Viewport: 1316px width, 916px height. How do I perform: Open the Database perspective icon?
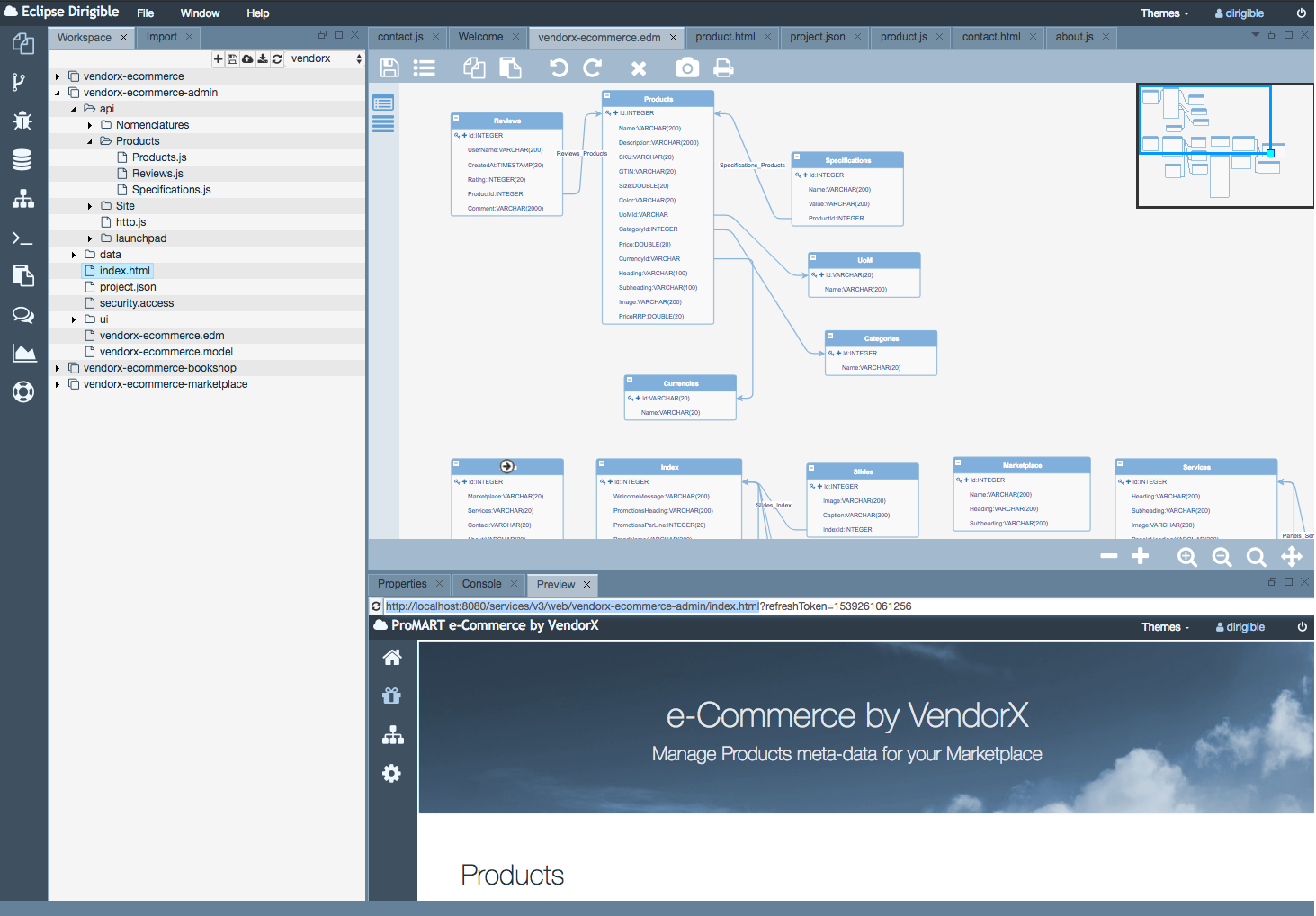(x=22, y=160)
